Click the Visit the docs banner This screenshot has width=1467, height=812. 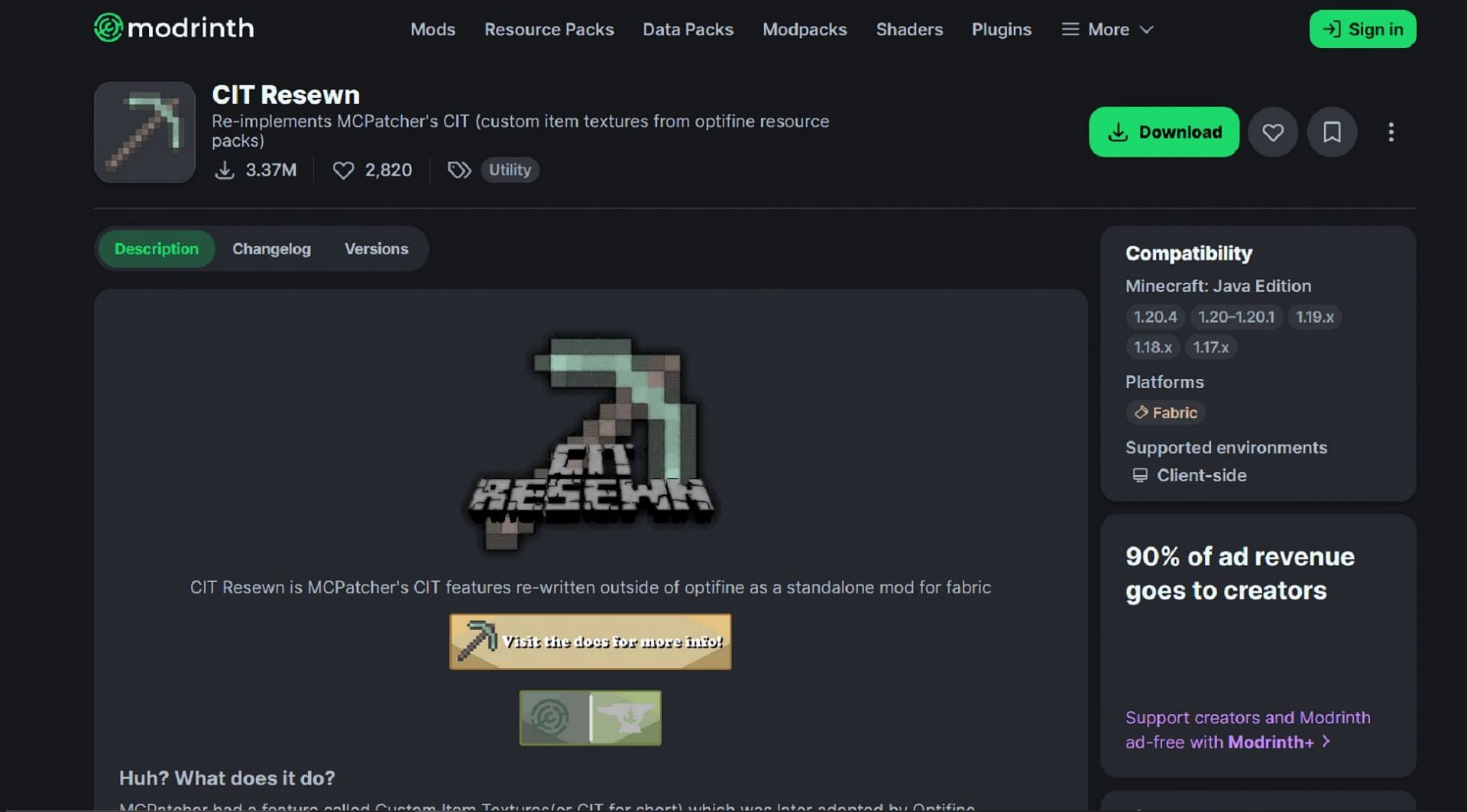coord(590,642)
